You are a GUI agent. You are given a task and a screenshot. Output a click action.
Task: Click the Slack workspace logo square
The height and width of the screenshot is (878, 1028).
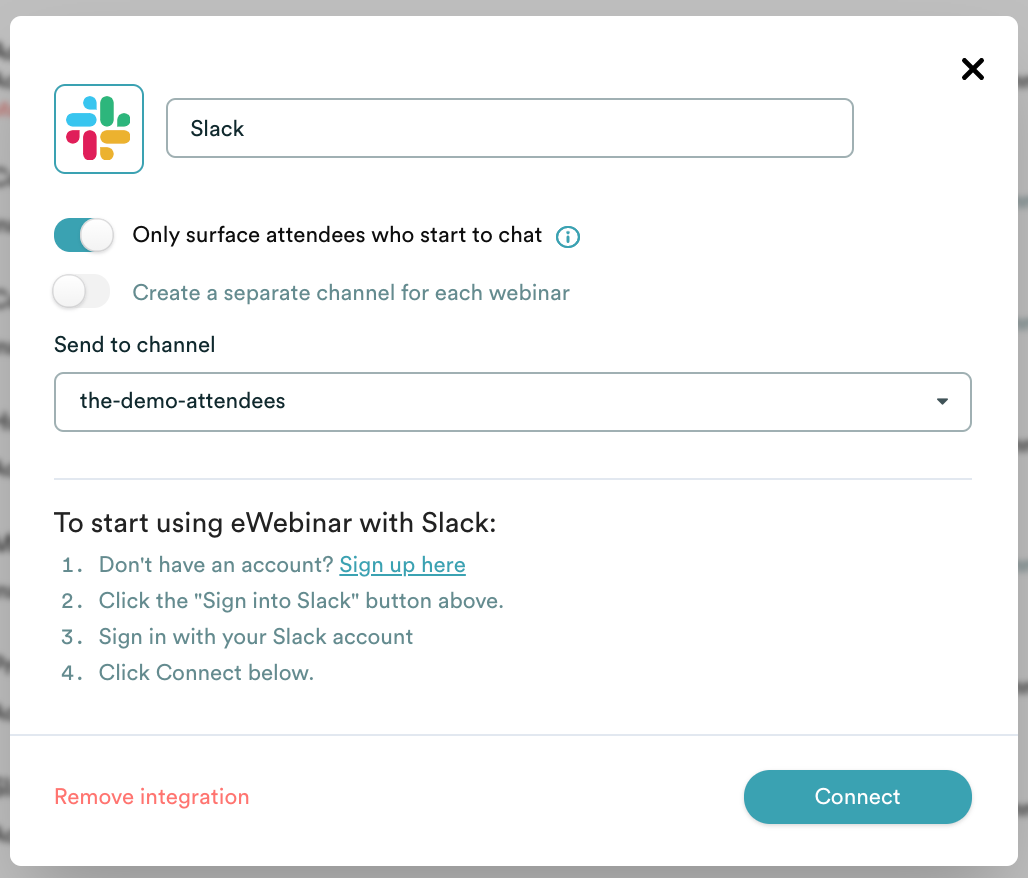click(x=98, y=128)
